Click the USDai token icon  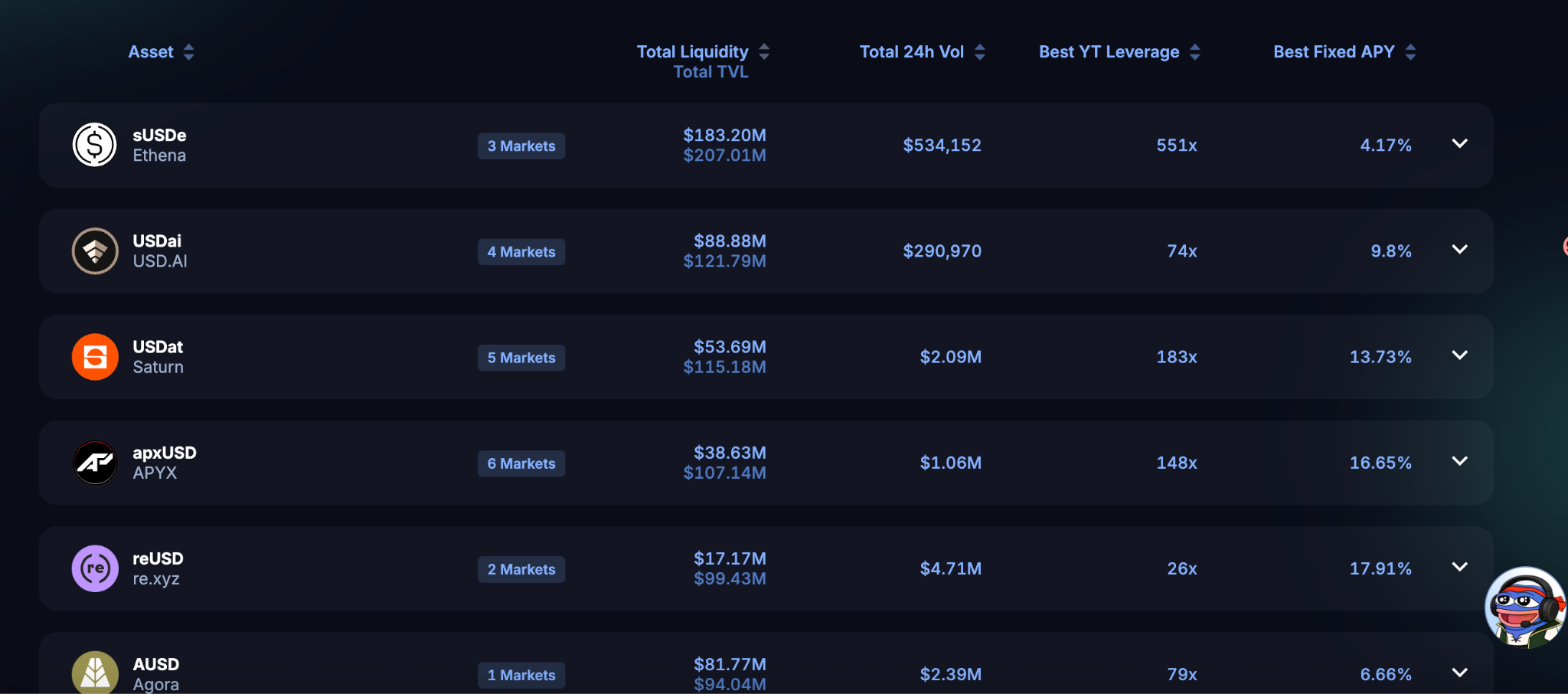click(x=95, y=250)
